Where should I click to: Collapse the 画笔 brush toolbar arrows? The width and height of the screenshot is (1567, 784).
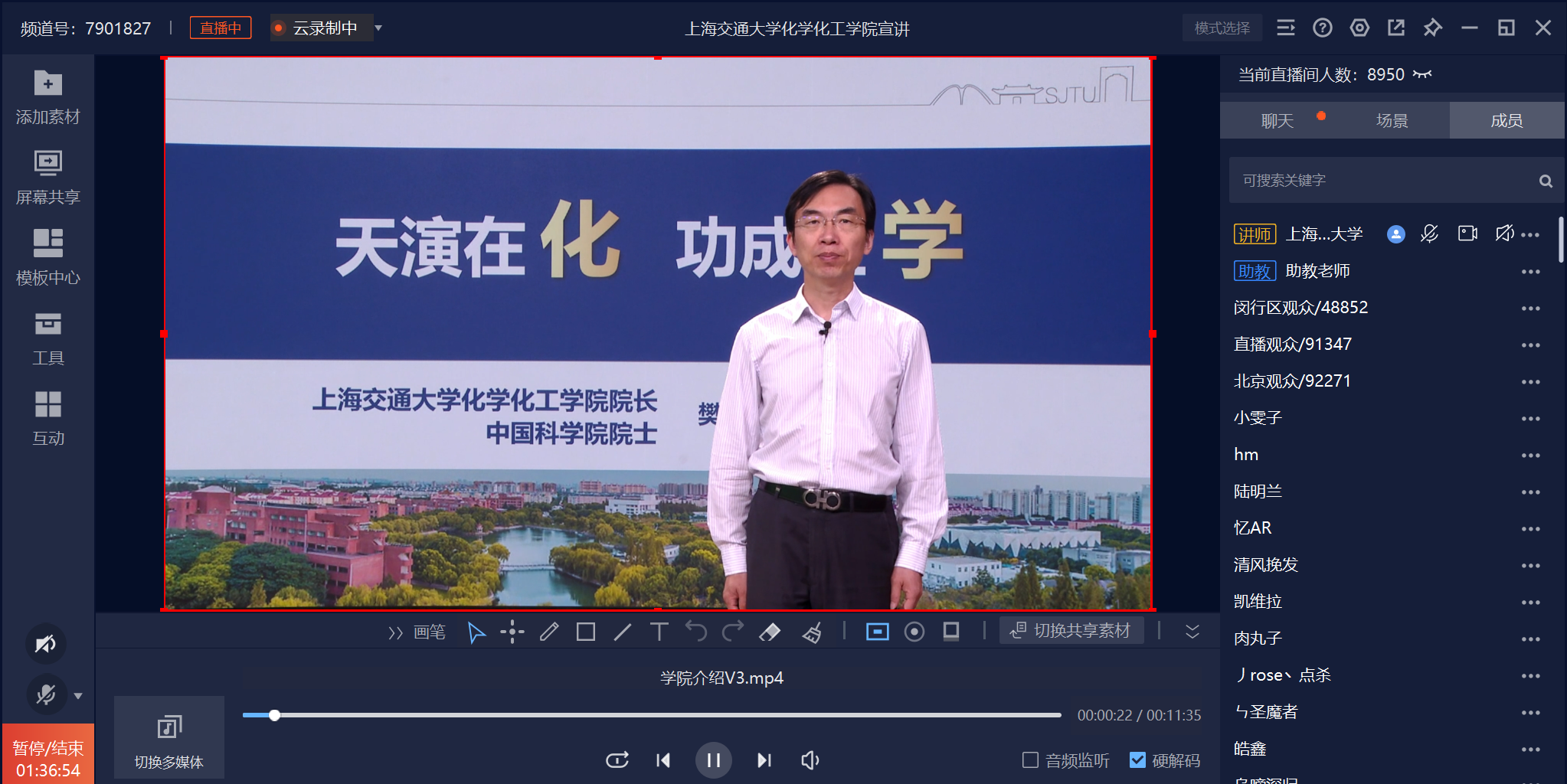(395, 632)
